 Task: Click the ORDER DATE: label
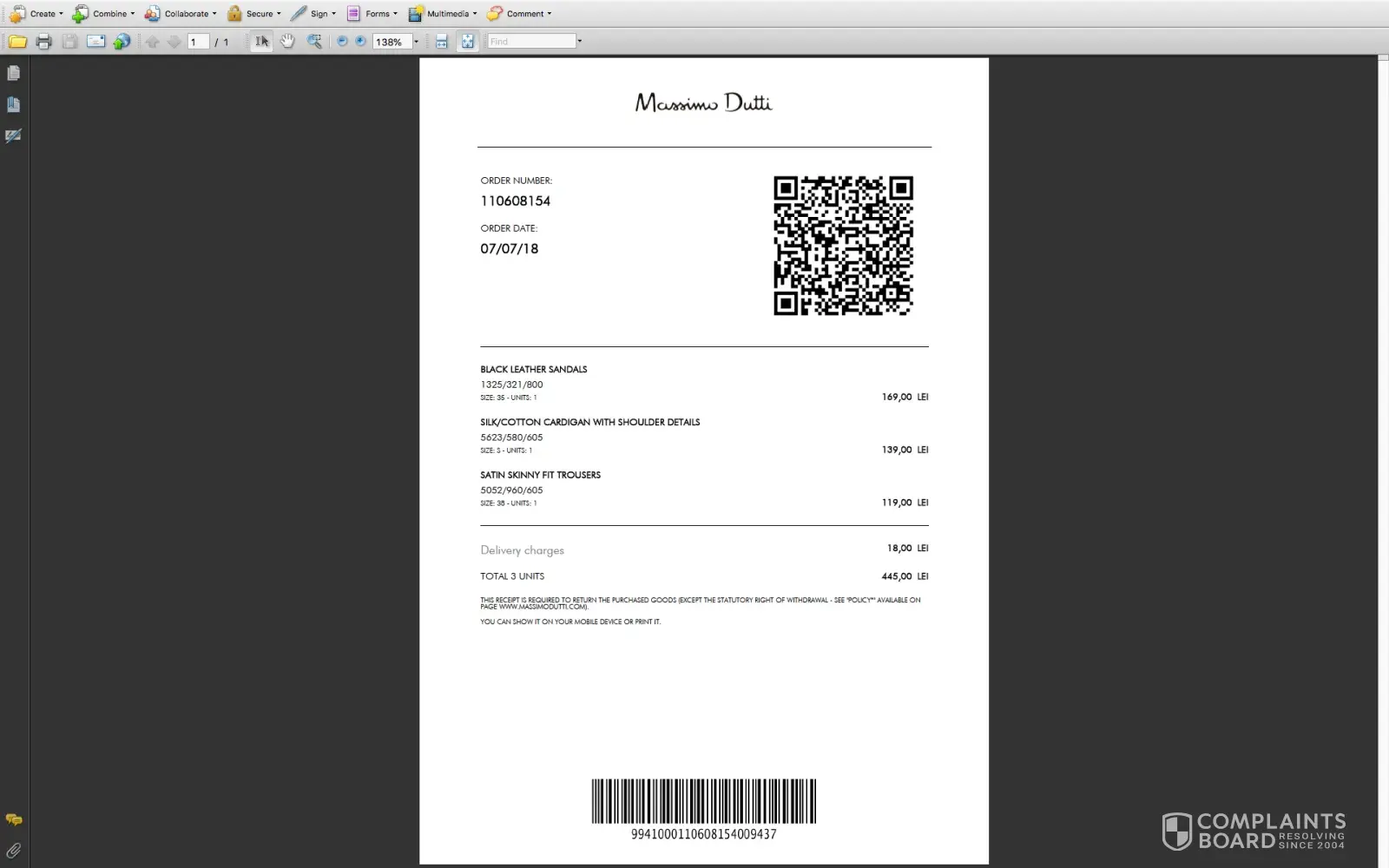click(x=509, y=228)
